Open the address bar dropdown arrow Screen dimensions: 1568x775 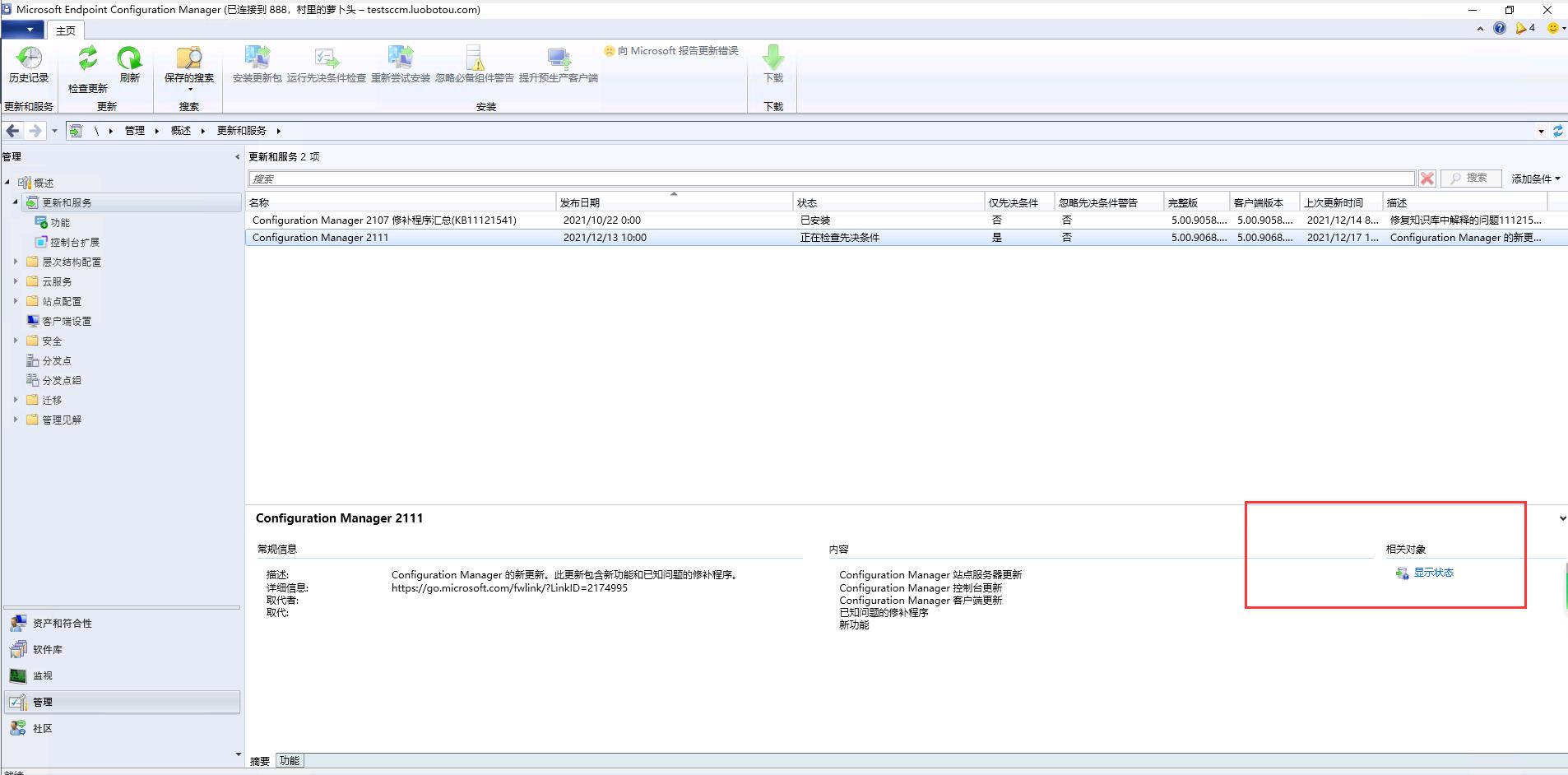(x=1541, y=131)
